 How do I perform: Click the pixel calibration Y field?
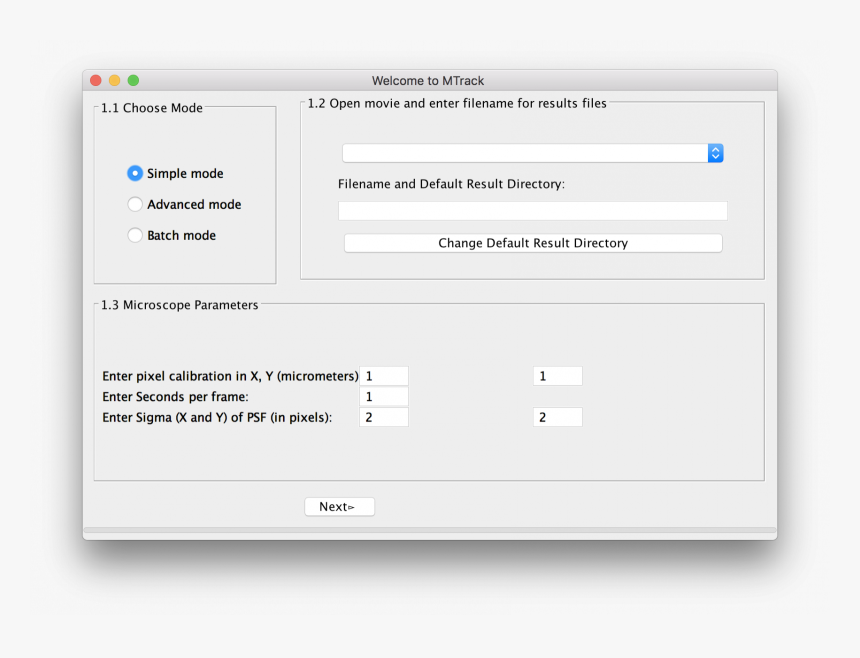(557, 375)
